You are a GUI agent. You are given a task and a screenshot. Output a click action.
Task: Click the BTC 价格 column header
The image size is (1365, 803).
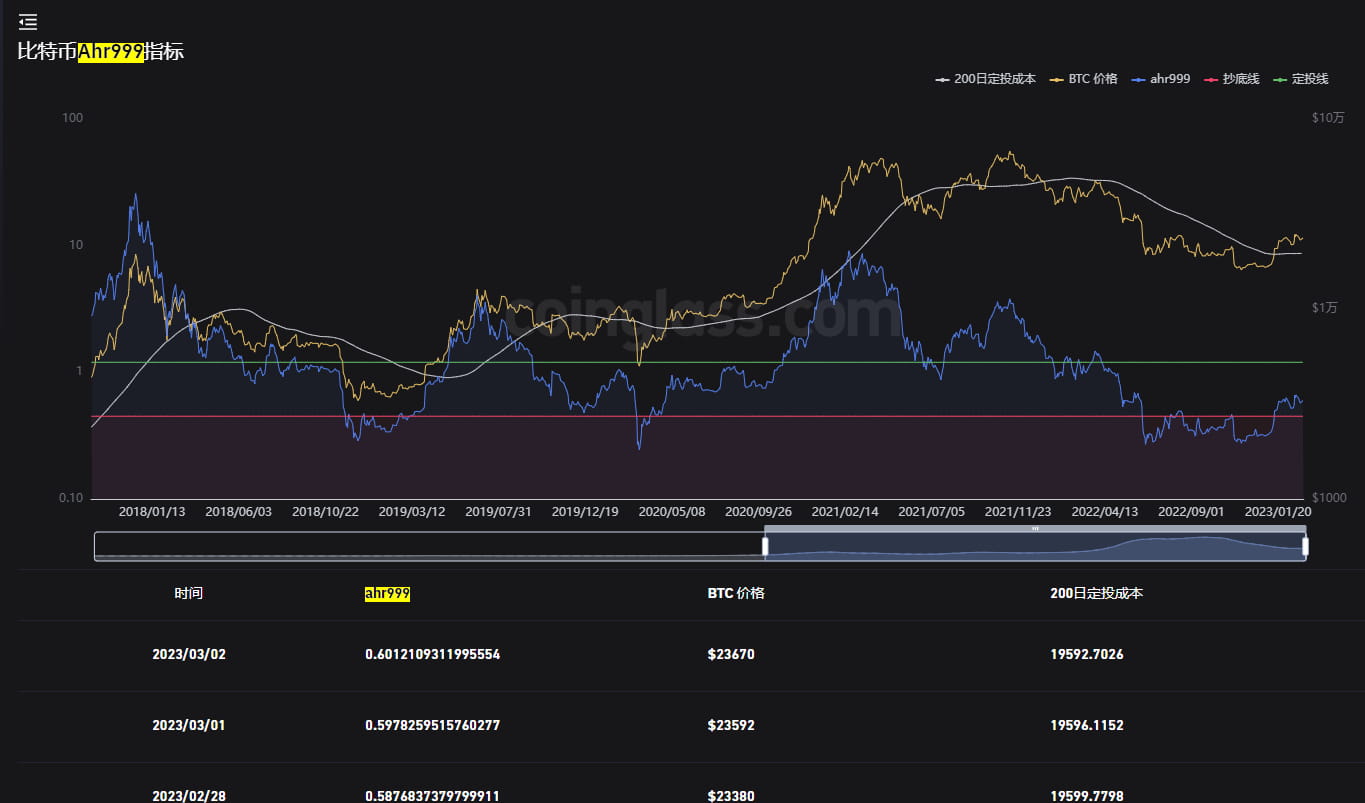(735, 593)
